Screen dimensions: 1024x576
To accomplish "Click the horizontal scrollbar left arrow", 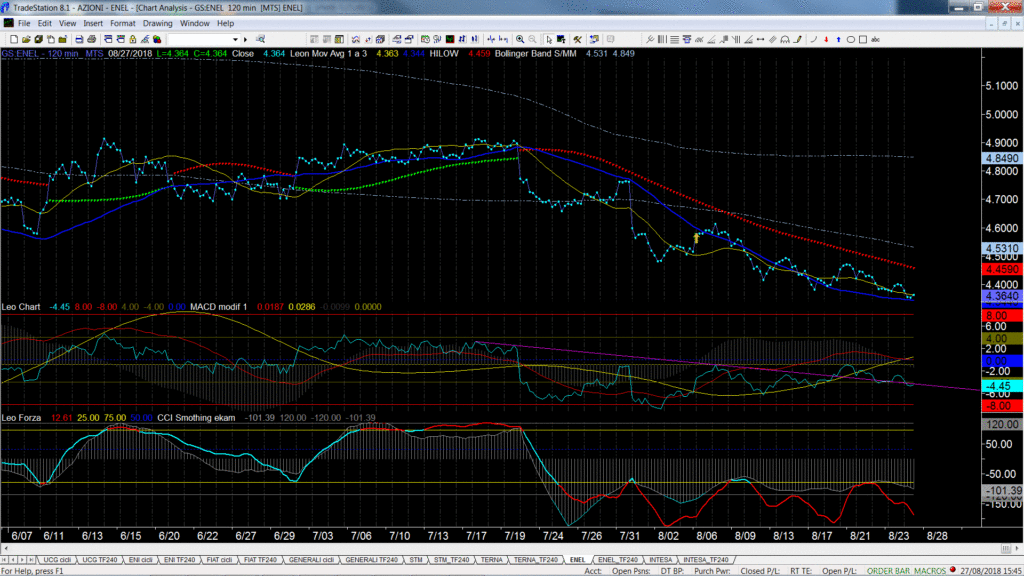I will (x=6, y=549).
